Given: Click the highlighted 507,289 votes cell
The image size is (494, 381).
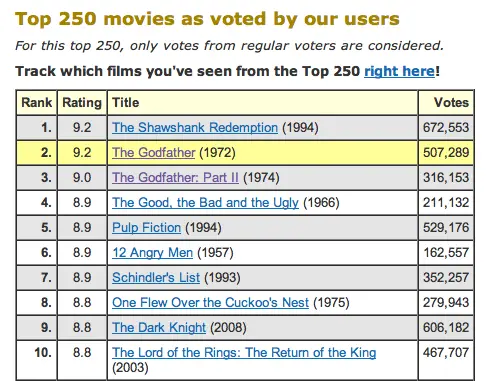Looking at the screenshot, I should (446, 153).
